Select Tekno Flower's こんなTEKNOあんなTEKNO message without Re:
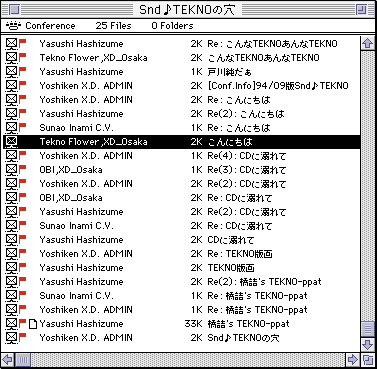 [181, 58]
